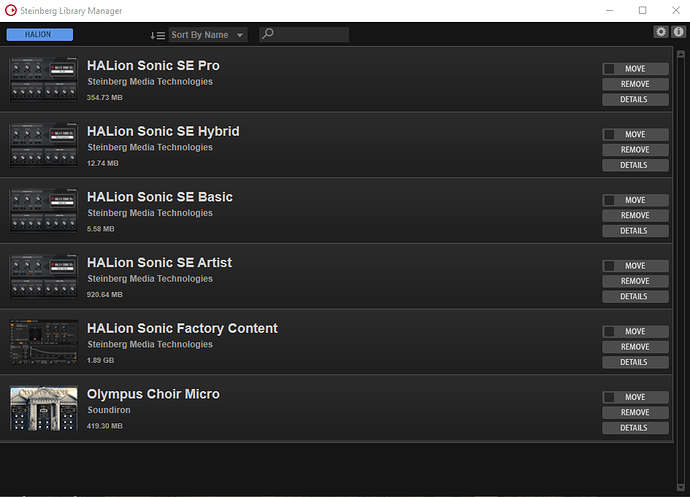Click the search magnifier icon
This screenshot has width=690, height=497.
coord(267,35)
